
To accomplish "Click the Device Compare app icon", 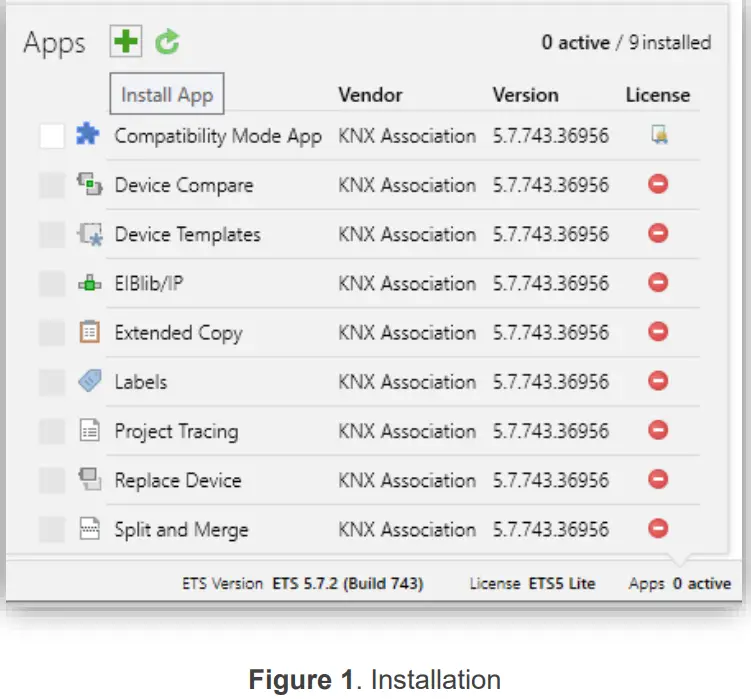I will click(90, 184).
